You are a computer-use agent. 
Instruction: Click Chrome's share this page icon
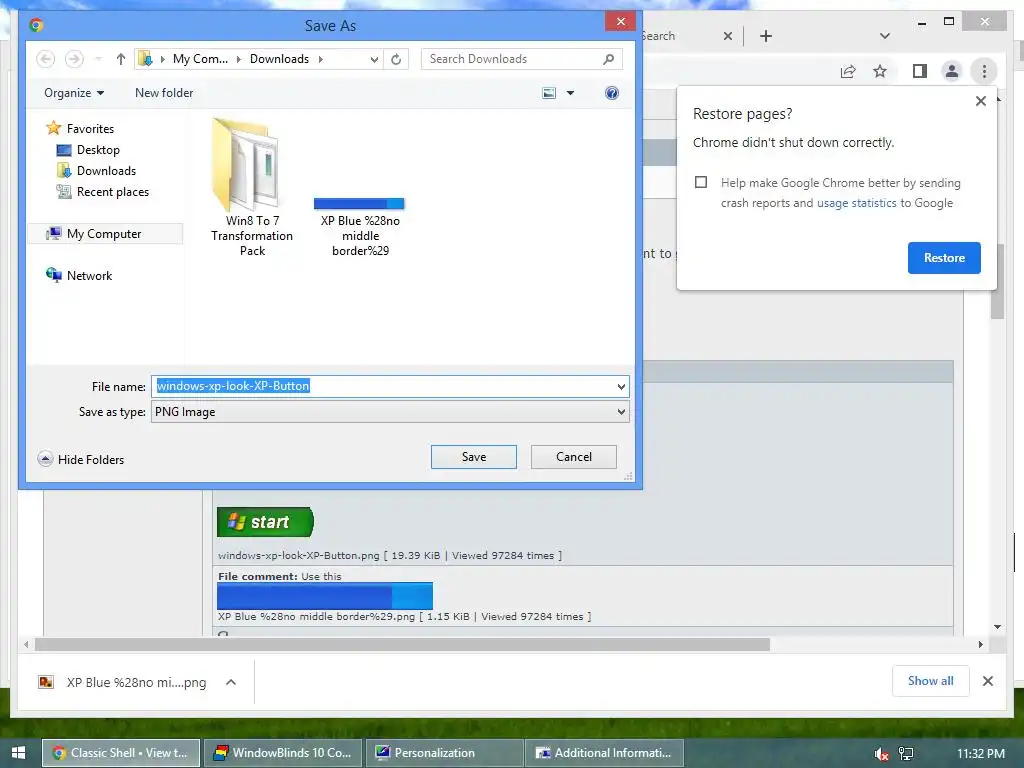click(x=848, y=71)
